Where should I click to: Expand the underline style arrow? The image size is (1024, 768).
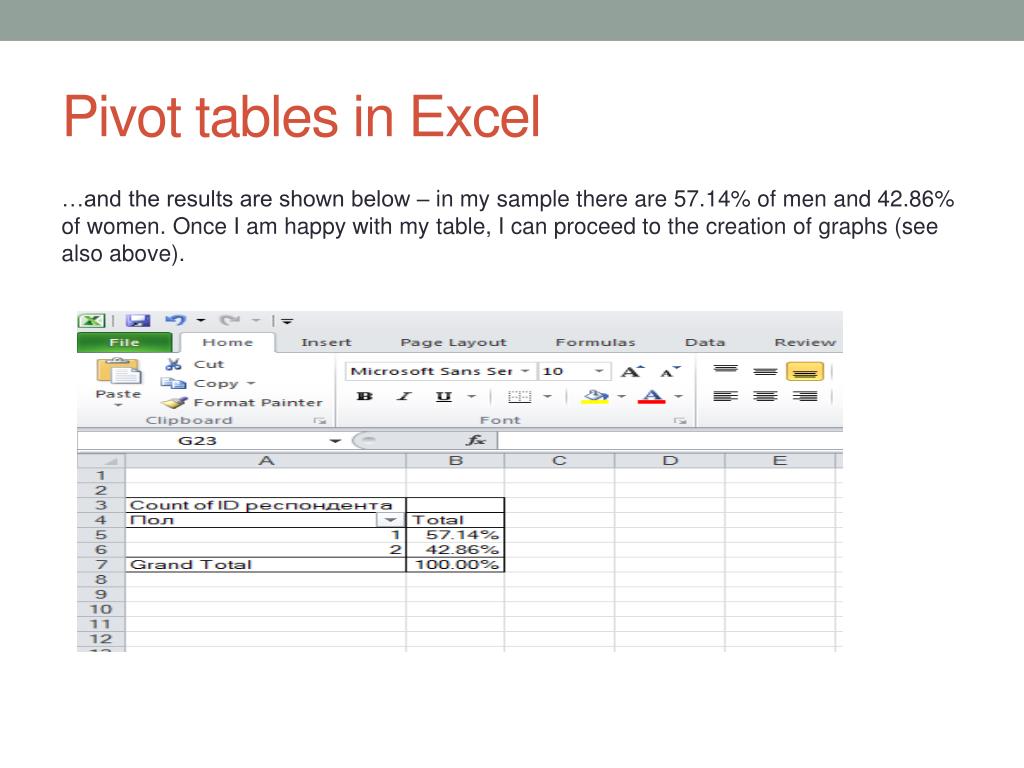click(x=472, y=396)
